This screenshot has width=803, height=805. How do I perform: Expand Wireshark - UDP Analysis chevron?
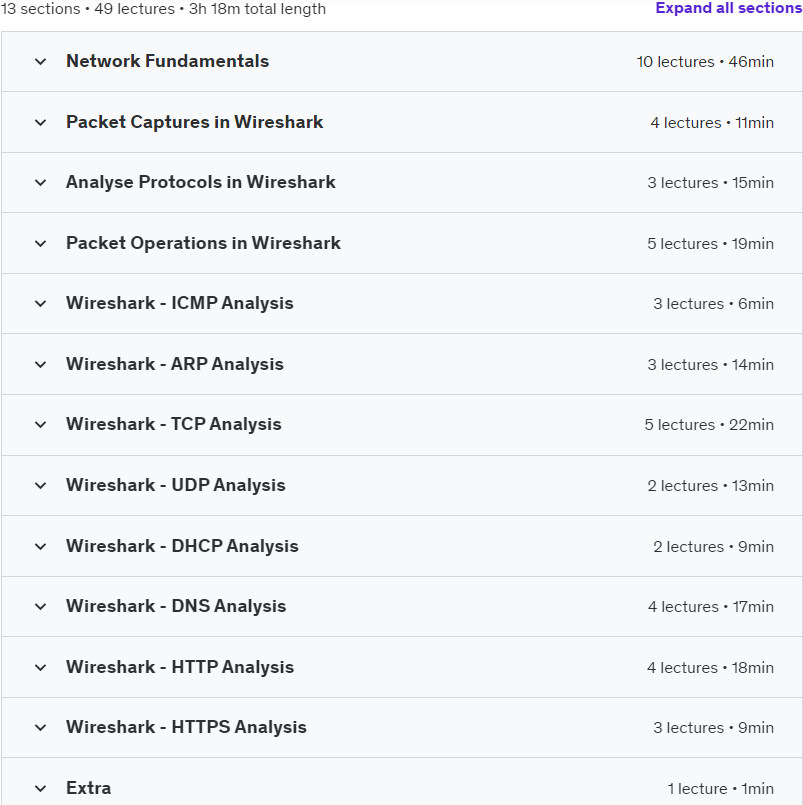pos(41,485)
